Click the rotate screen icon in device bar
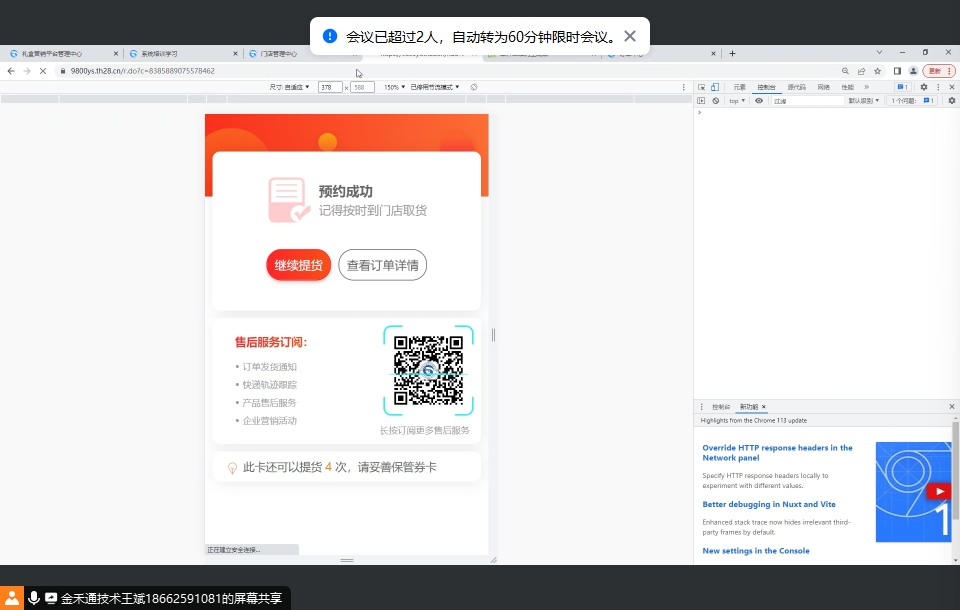The width and height of the screenshot is (960, 610). (473, 87)
